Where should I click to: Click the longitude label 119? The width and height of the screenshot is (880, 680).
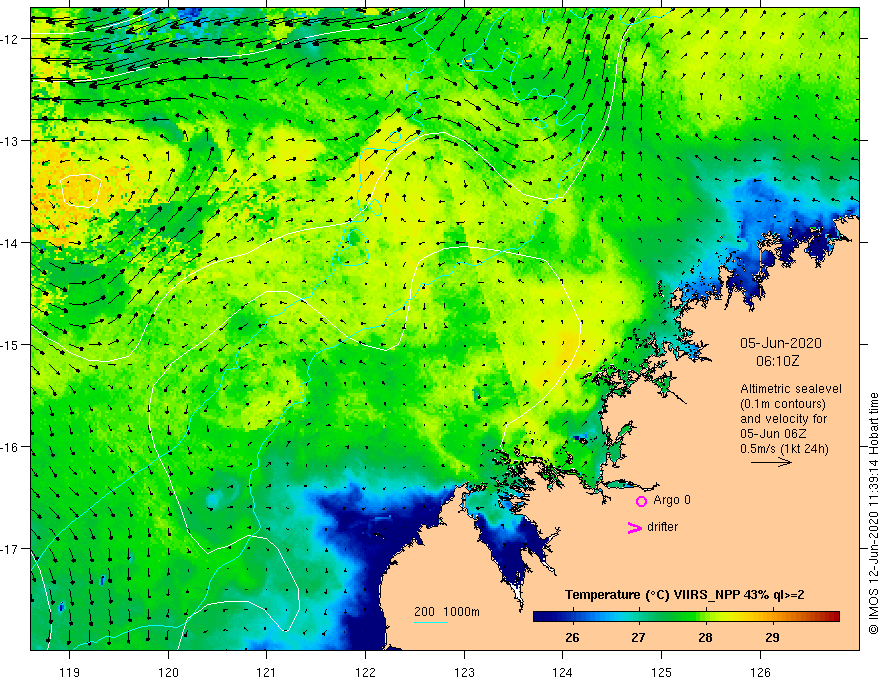pyautogui.click(x=70, y=672)
